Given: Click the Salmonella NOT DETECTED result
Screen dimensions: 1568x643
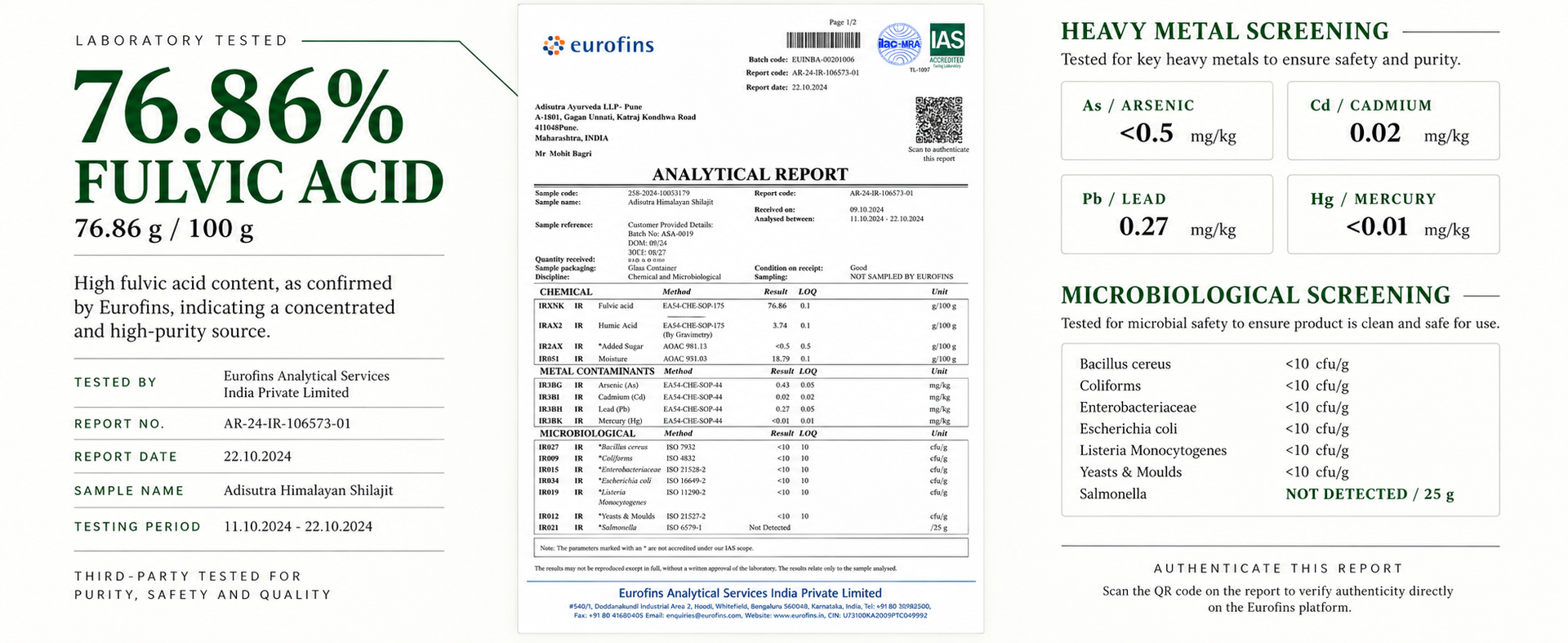Looking at the screenshot, I should [x=1370, y=493].
